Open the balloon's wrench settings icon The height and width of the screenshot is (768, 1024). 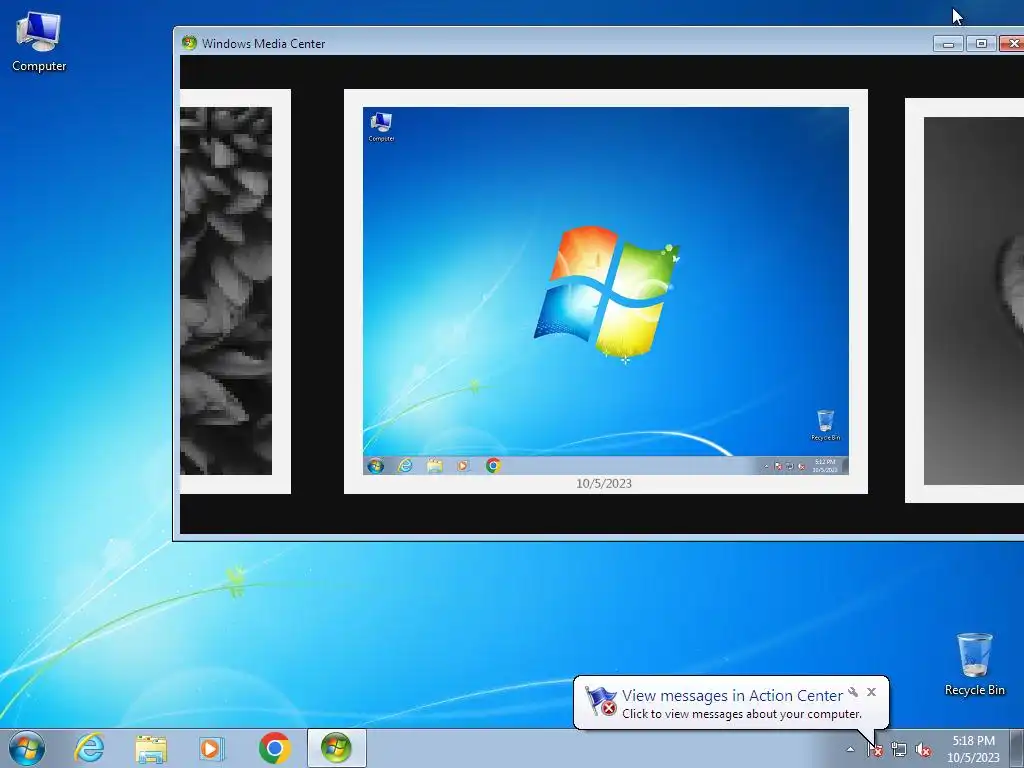coord(853,692)
